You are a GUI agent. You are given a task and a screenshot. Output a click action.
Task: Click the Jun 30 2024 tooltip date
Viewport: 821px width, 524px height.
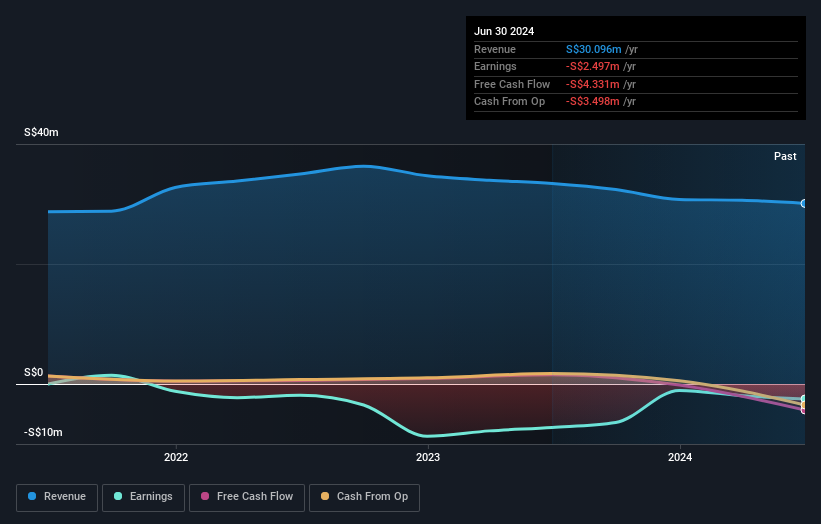504,31
